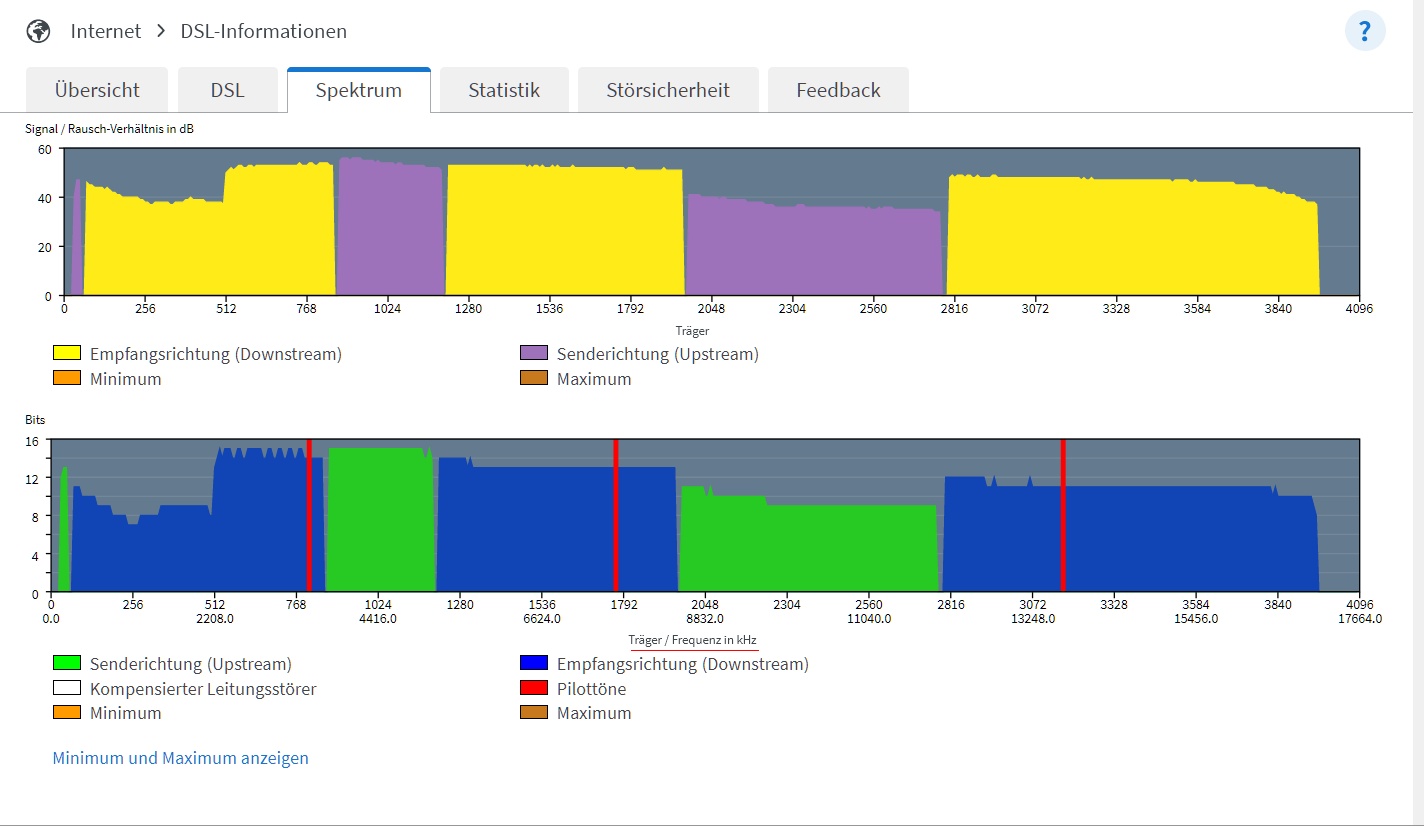Open the Störsicherheit tab
The image size is (1424, 826).
668,90
